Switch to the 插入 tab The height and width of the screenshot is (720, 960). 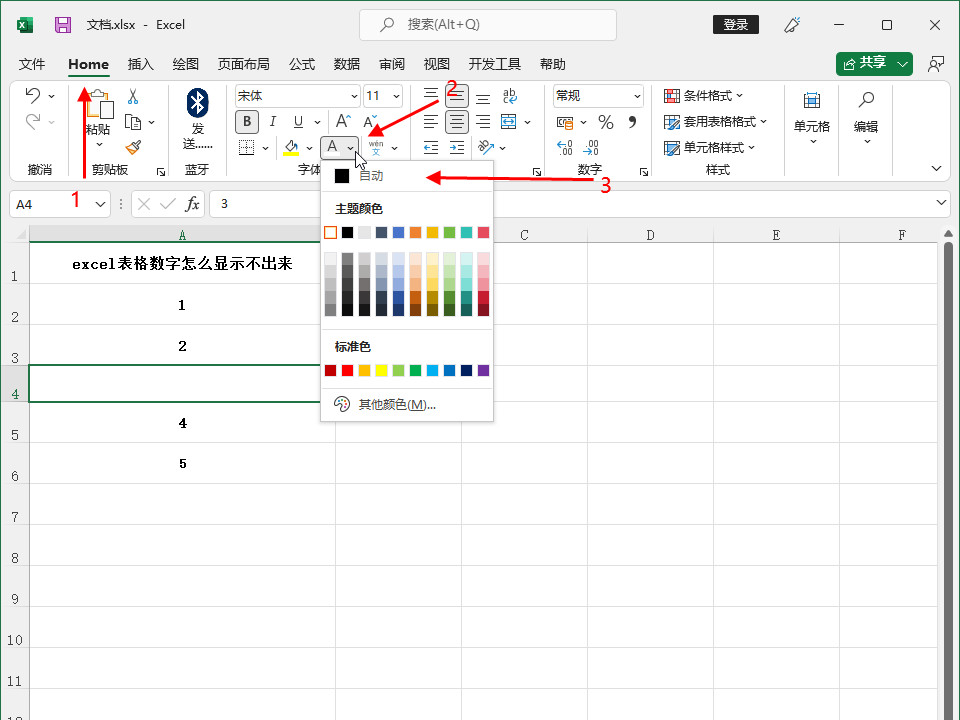point(140,64)
